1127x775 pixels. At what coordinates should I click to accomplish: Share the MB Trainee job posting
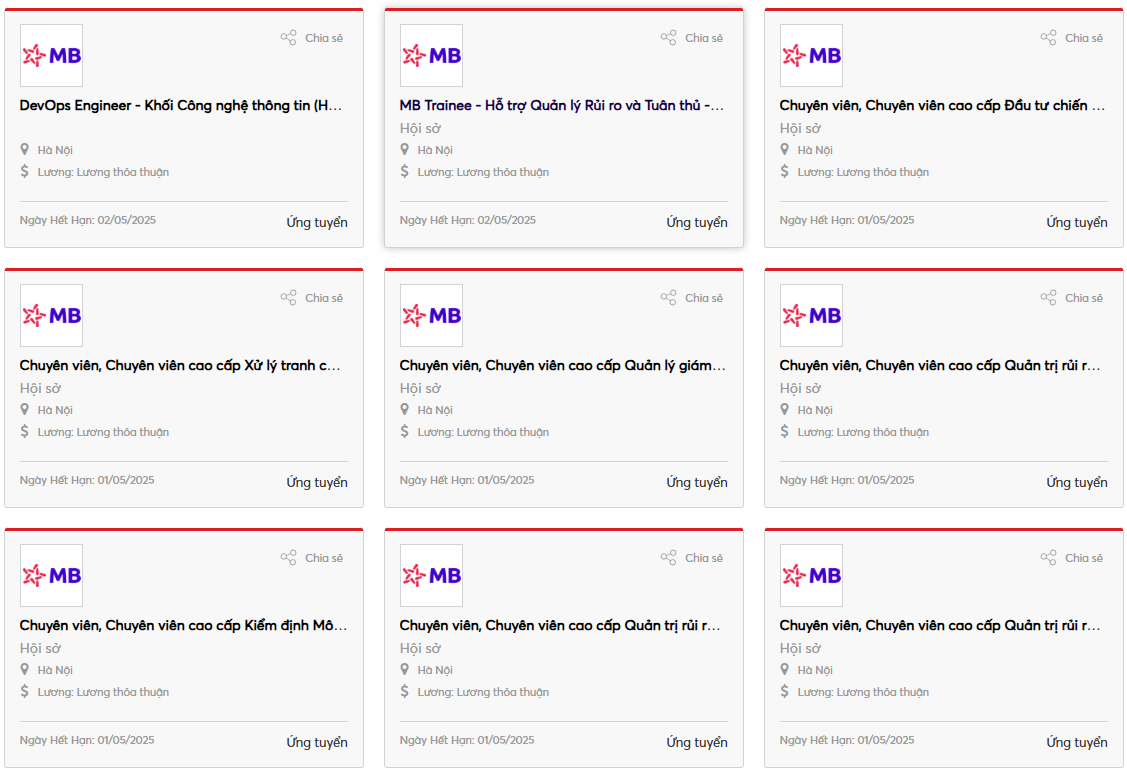click(669, 38)
